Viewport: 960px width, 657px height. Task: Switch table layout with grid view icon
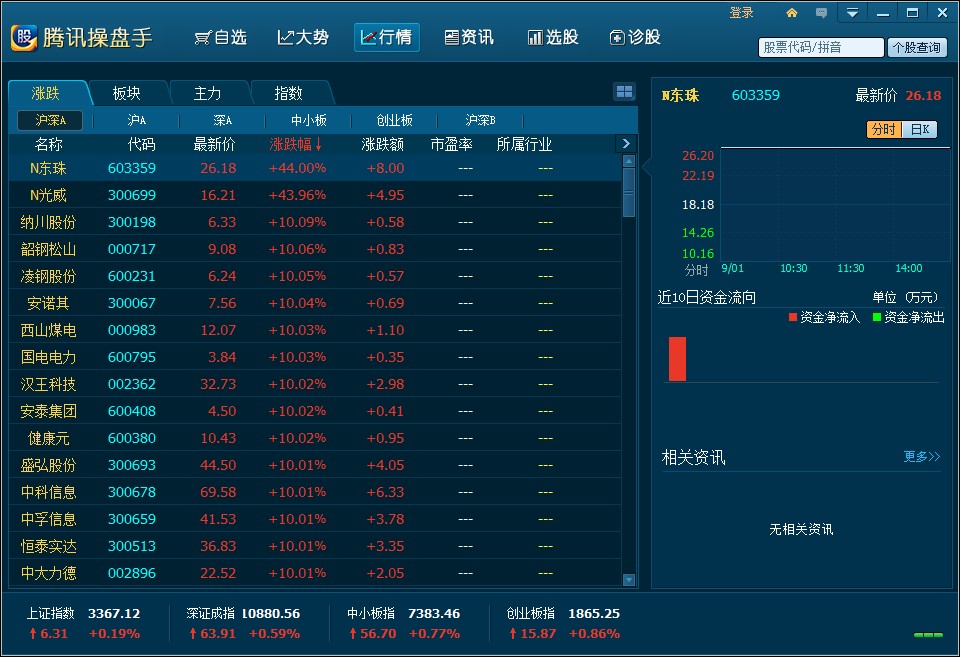(x=624, y=92)
